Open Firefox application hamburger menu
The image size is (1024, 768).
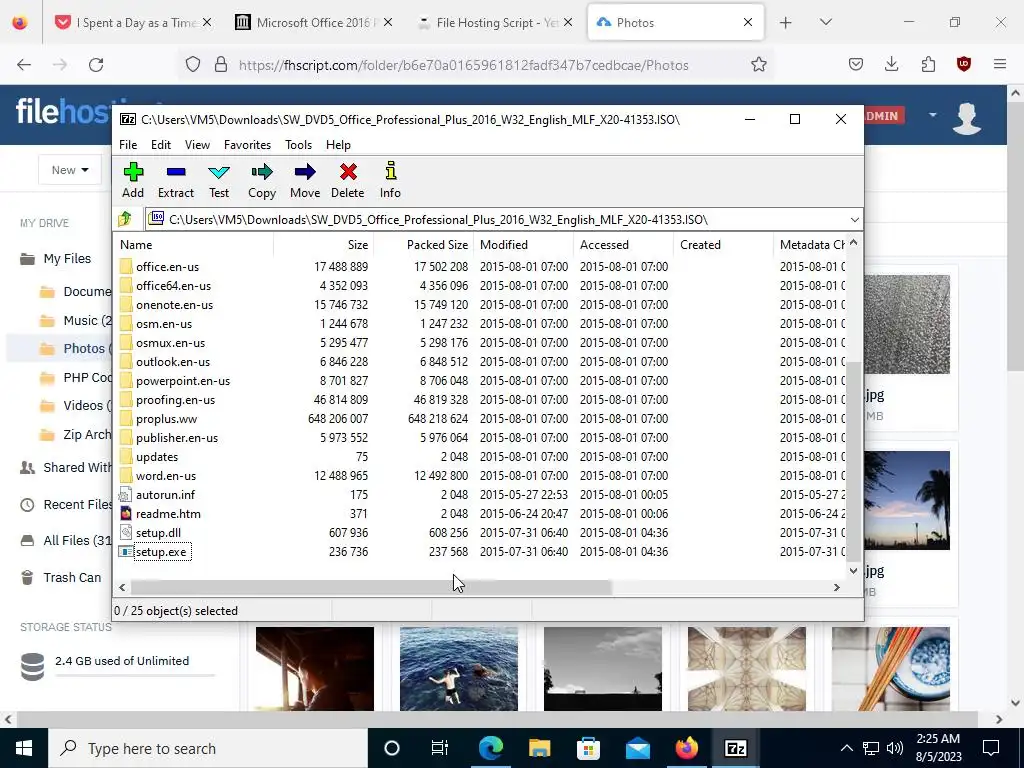pos(1000,64)
